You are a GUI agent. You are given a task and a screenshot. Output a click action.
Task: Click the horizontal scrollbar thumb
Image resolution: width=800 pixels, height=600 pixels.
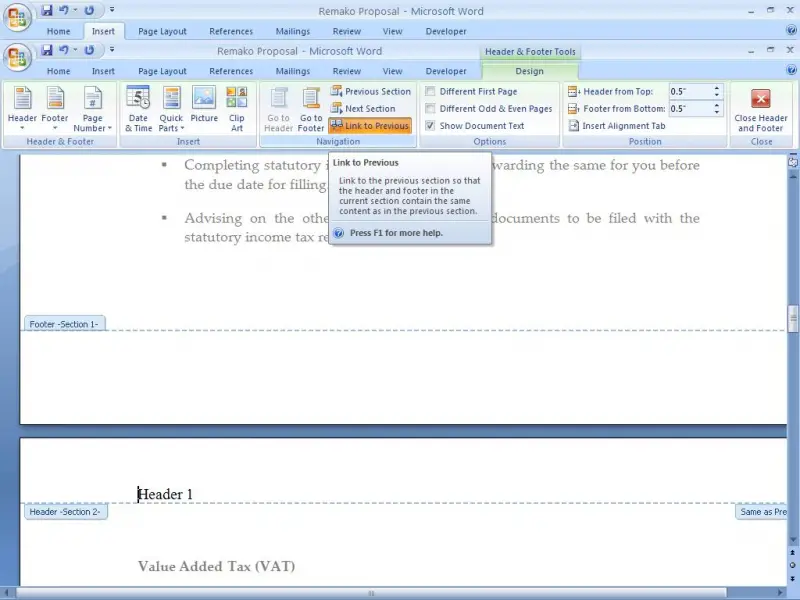tap(371, 593)
